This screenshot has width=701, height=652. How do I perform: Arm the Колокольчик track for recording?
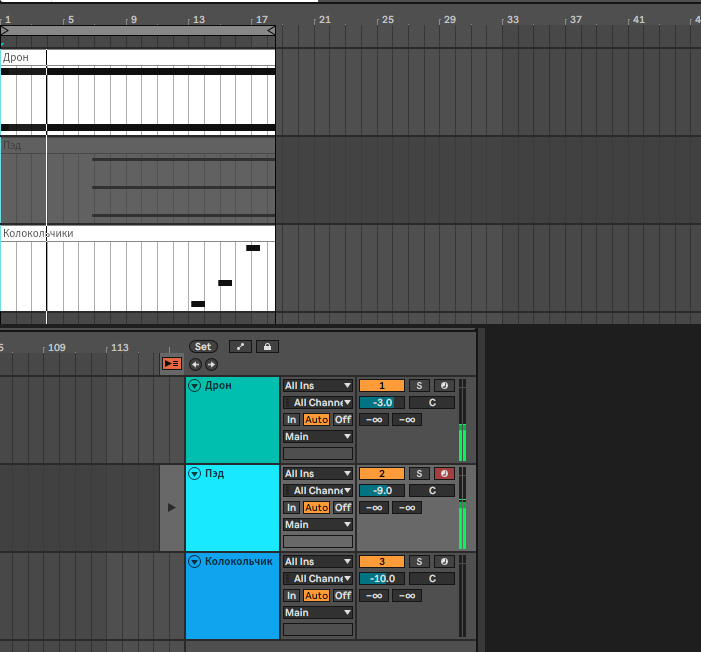pos(444,562)
